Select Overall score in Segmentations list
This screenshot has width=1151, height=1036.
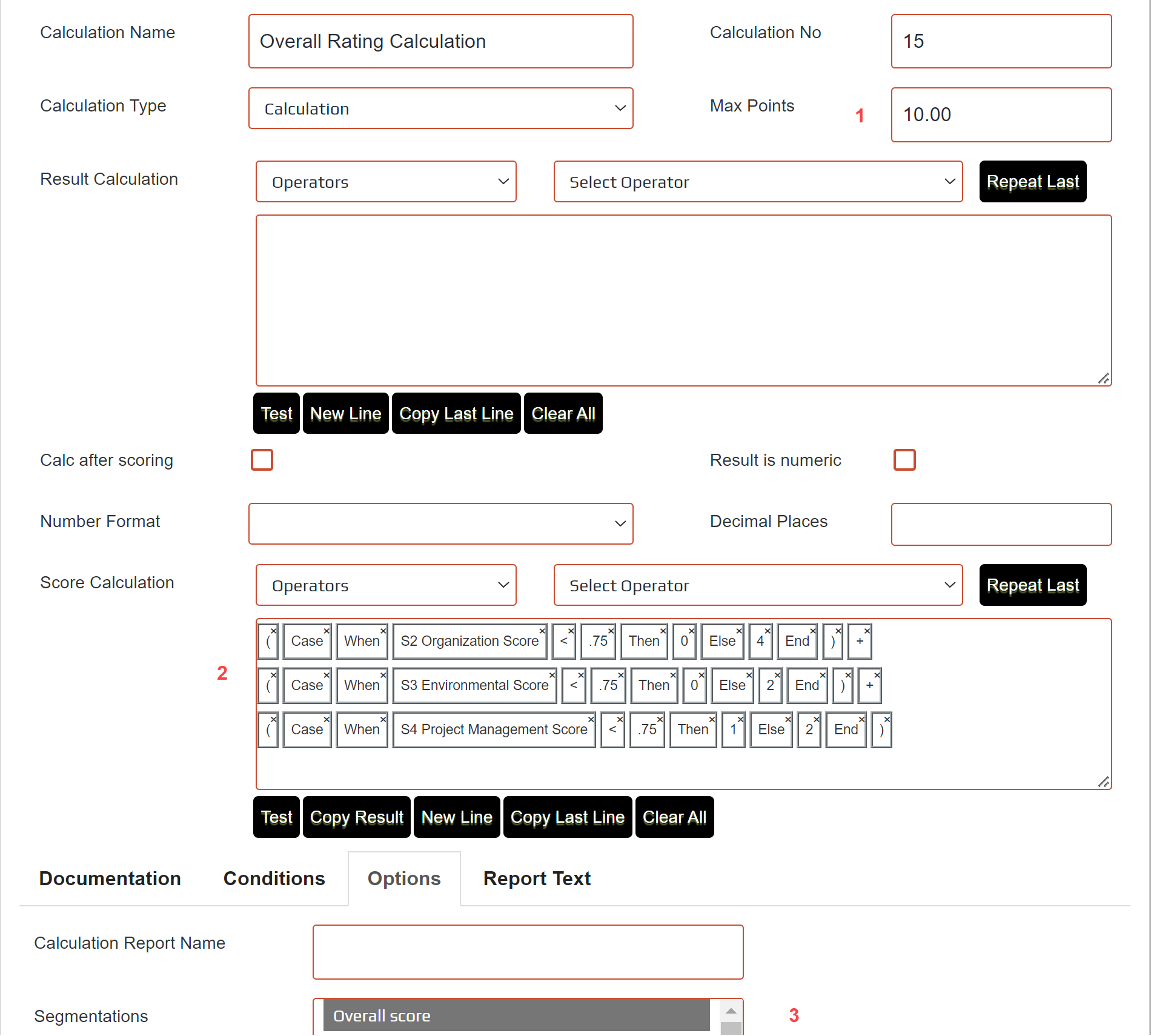click(516, 1016)
